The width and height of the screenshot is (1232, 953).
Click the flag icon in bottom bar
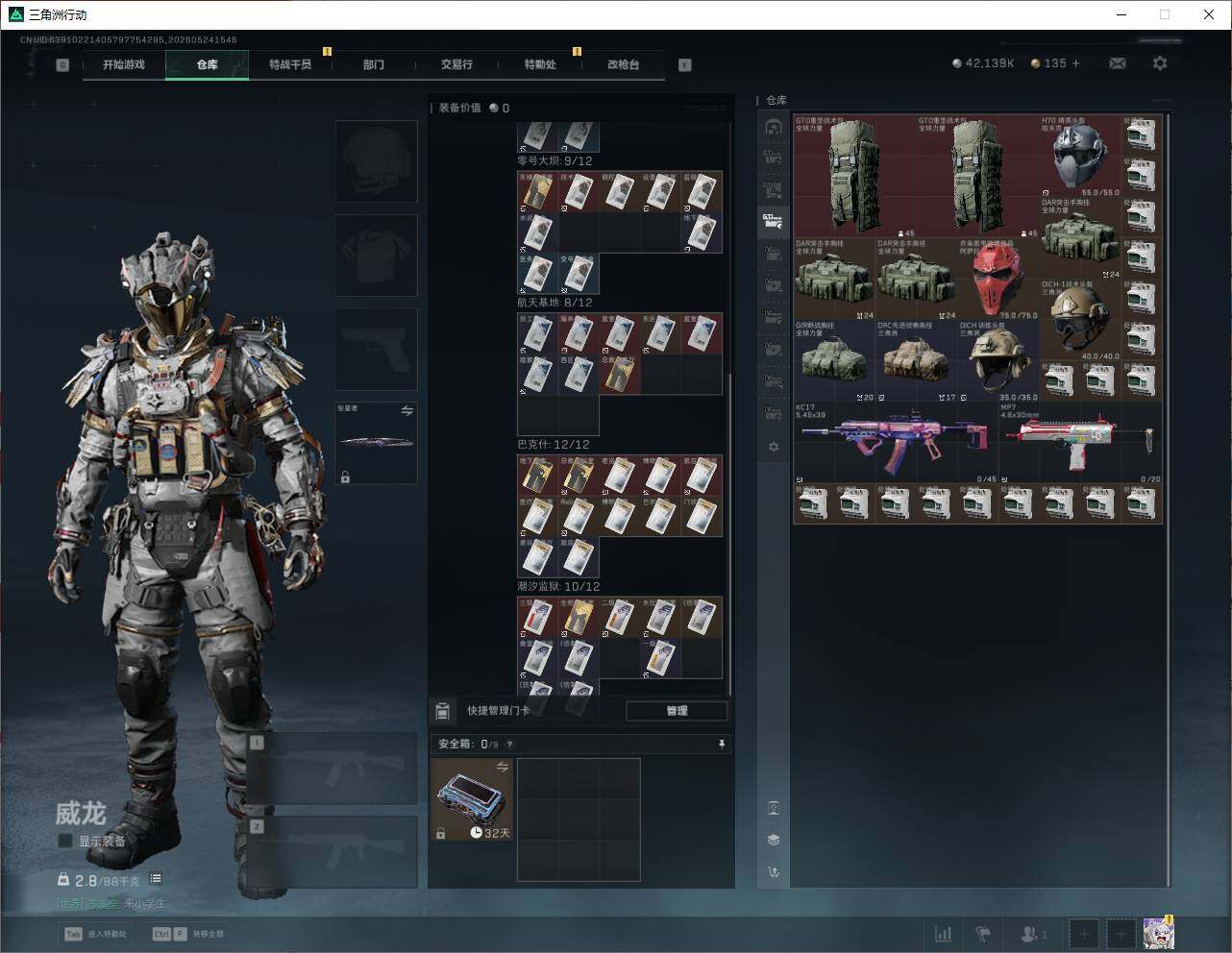click(983, 934)
